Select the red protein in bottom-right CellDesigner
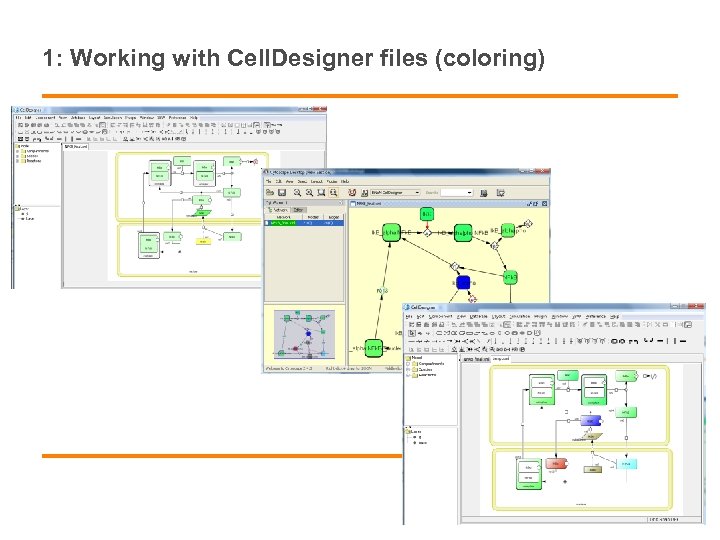 tap(557, 463)
